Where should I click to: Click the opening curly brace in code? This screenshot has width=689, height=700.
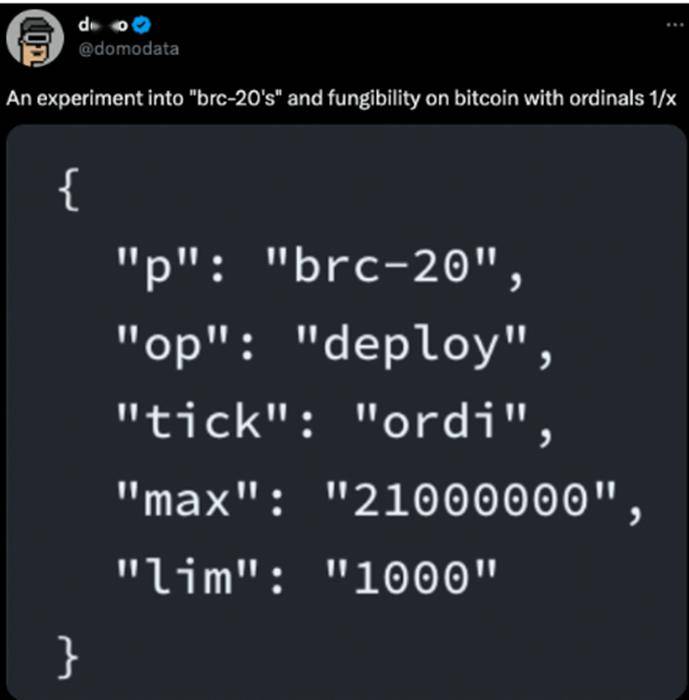click(68, 189)
